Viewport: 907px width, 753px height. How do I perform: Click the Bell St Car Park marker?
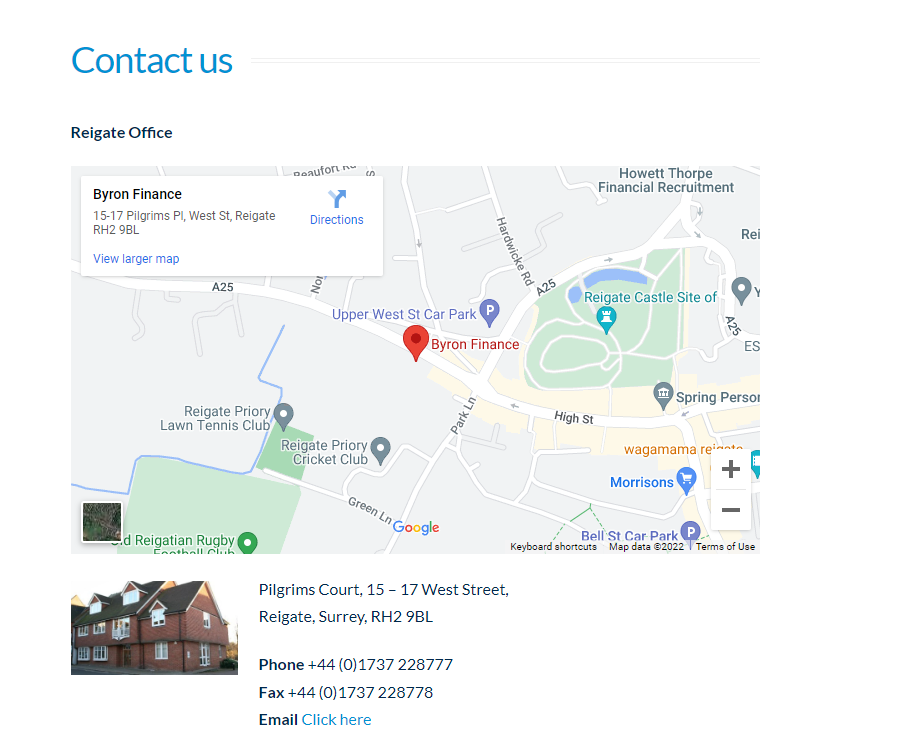pyautogui.click(x=690, y=531)
